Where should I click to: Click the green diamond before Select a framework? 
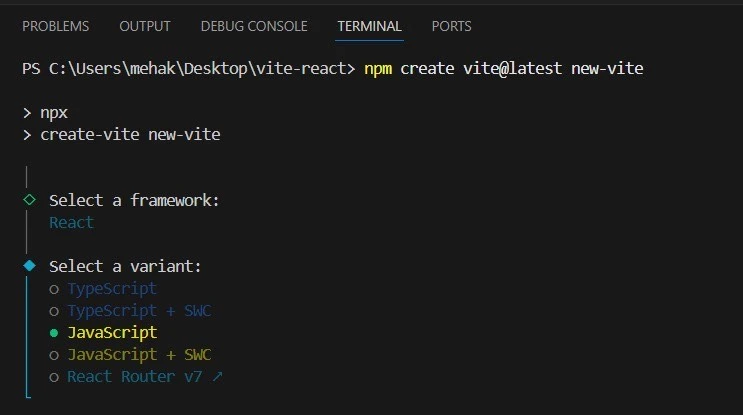[x=29, y=200]
